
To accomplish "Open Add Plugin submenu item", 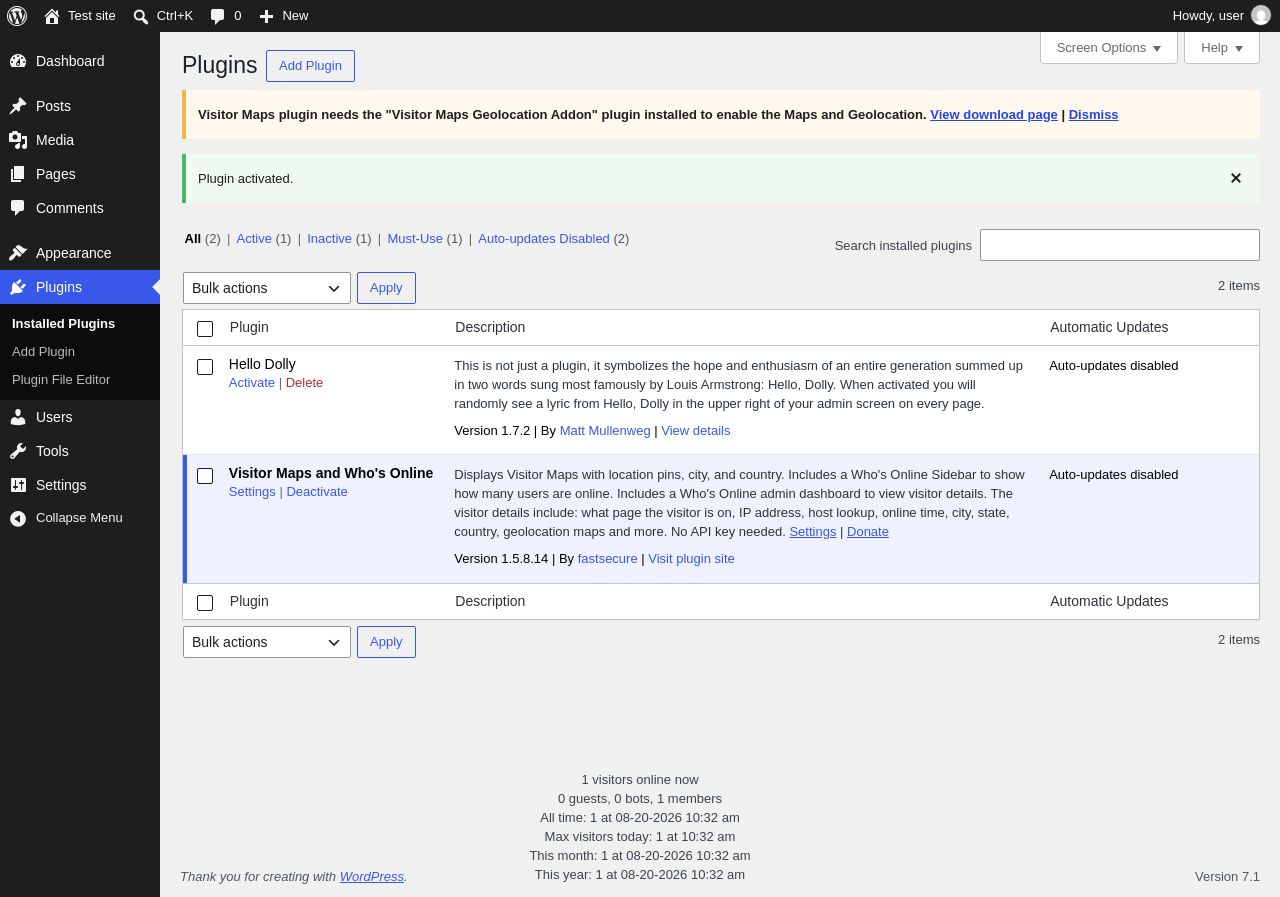I will click(x=43, y=351).
